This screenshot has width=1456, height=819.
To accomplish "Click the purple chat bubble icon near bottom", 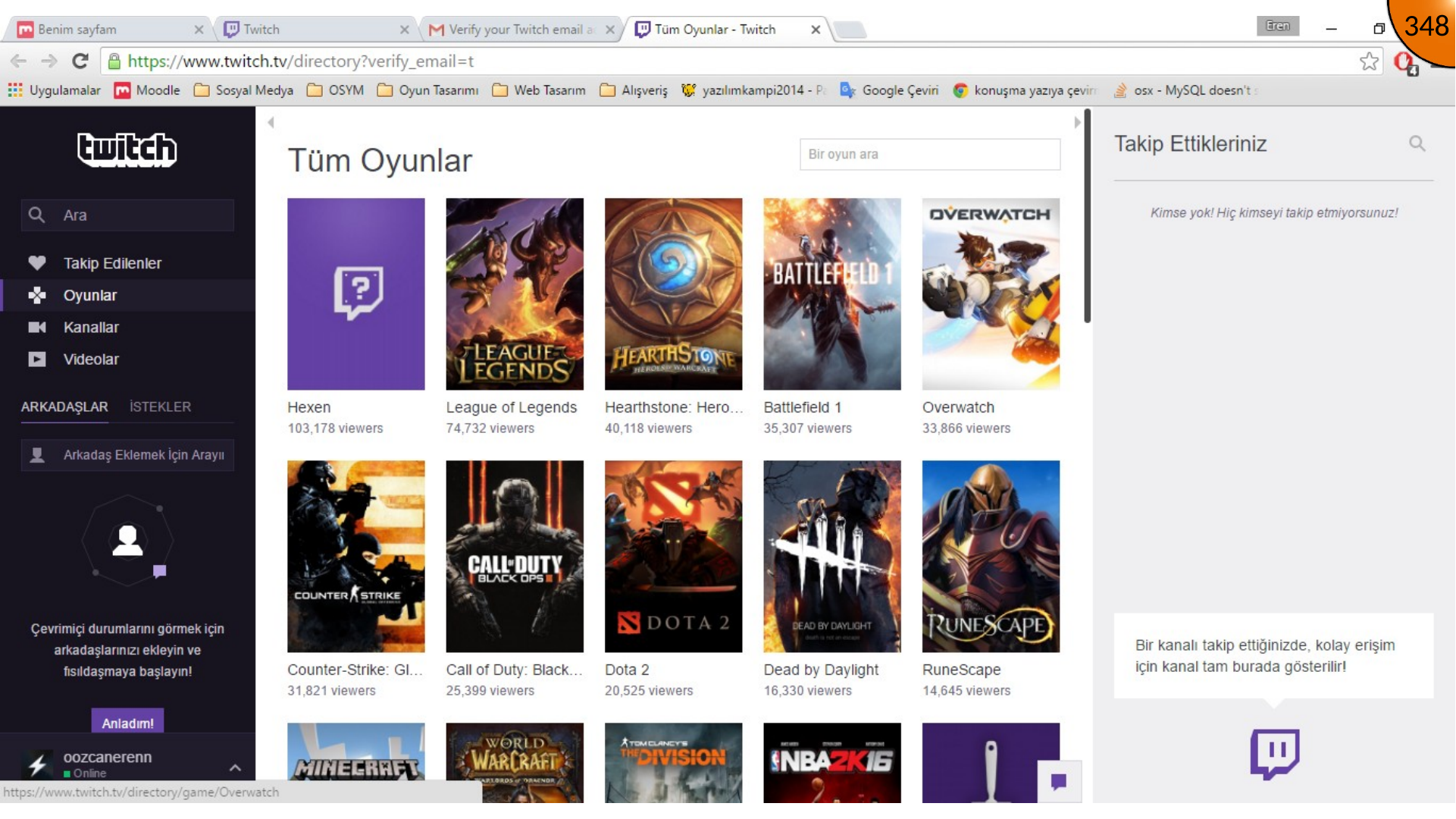I will 1059,781.
